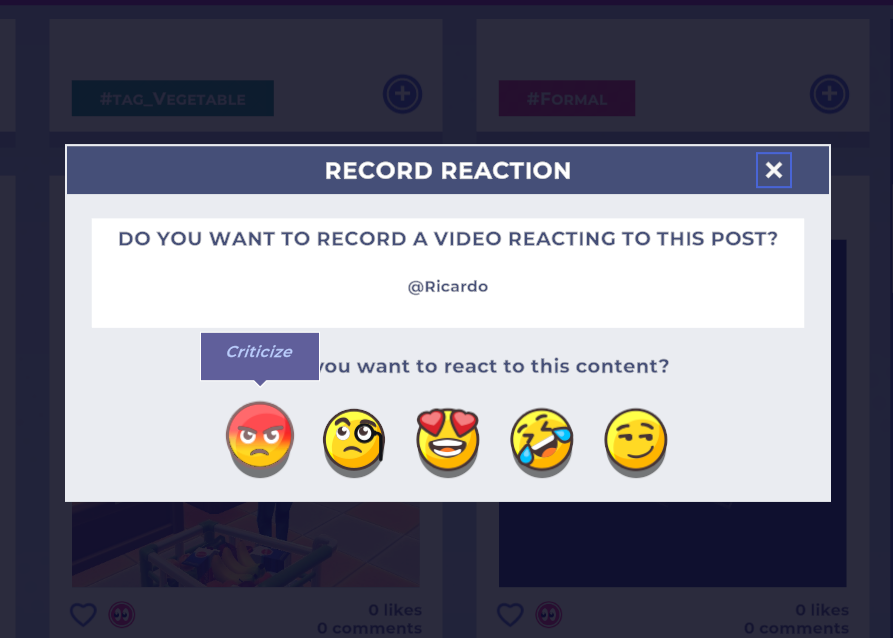View the right post's 0 comments
This screenshot has height=638, width=893.
tap(796, 628)
